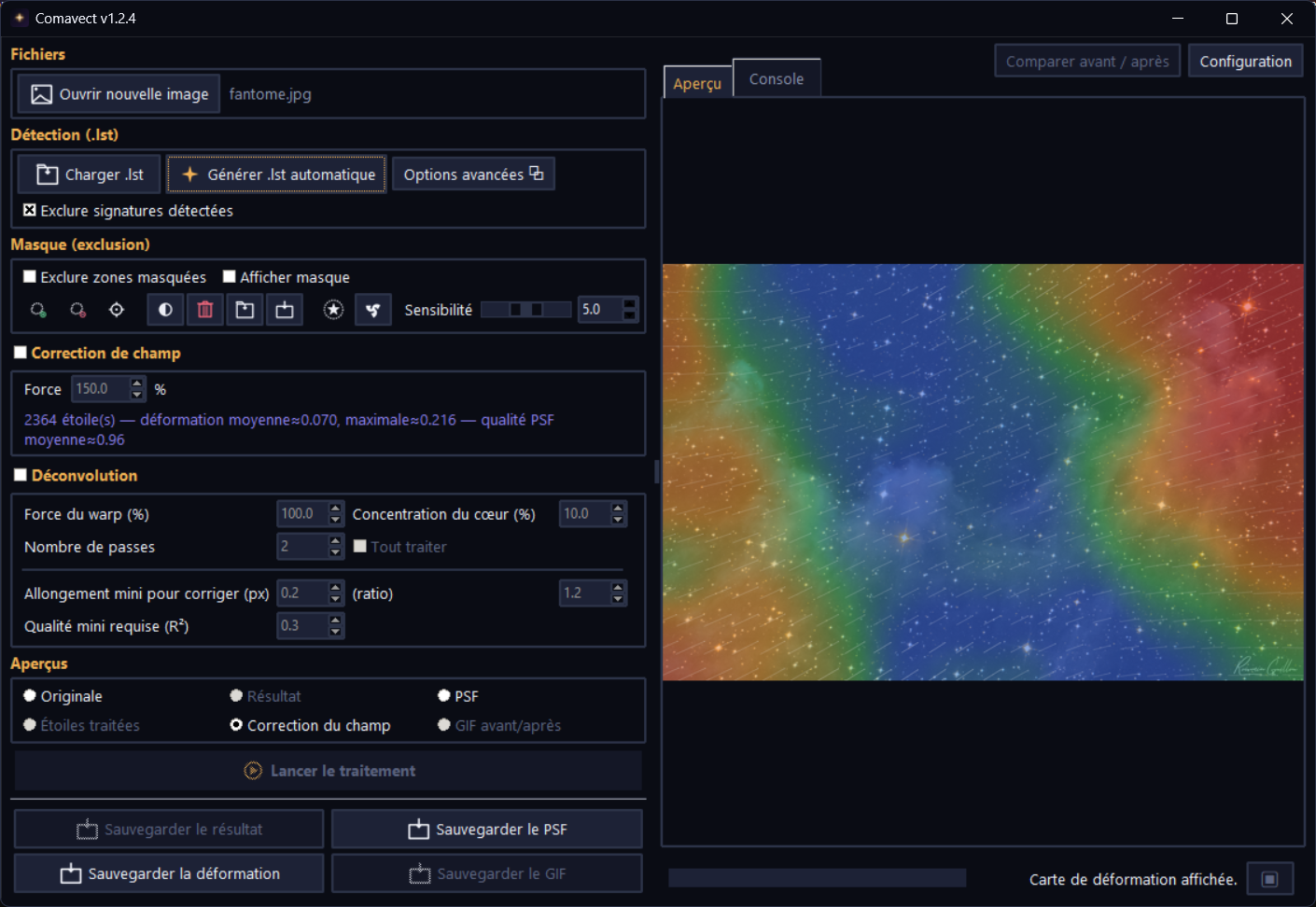
Task: Save the PSF with Sauvegarder le PSF
Action: (486, 830)
